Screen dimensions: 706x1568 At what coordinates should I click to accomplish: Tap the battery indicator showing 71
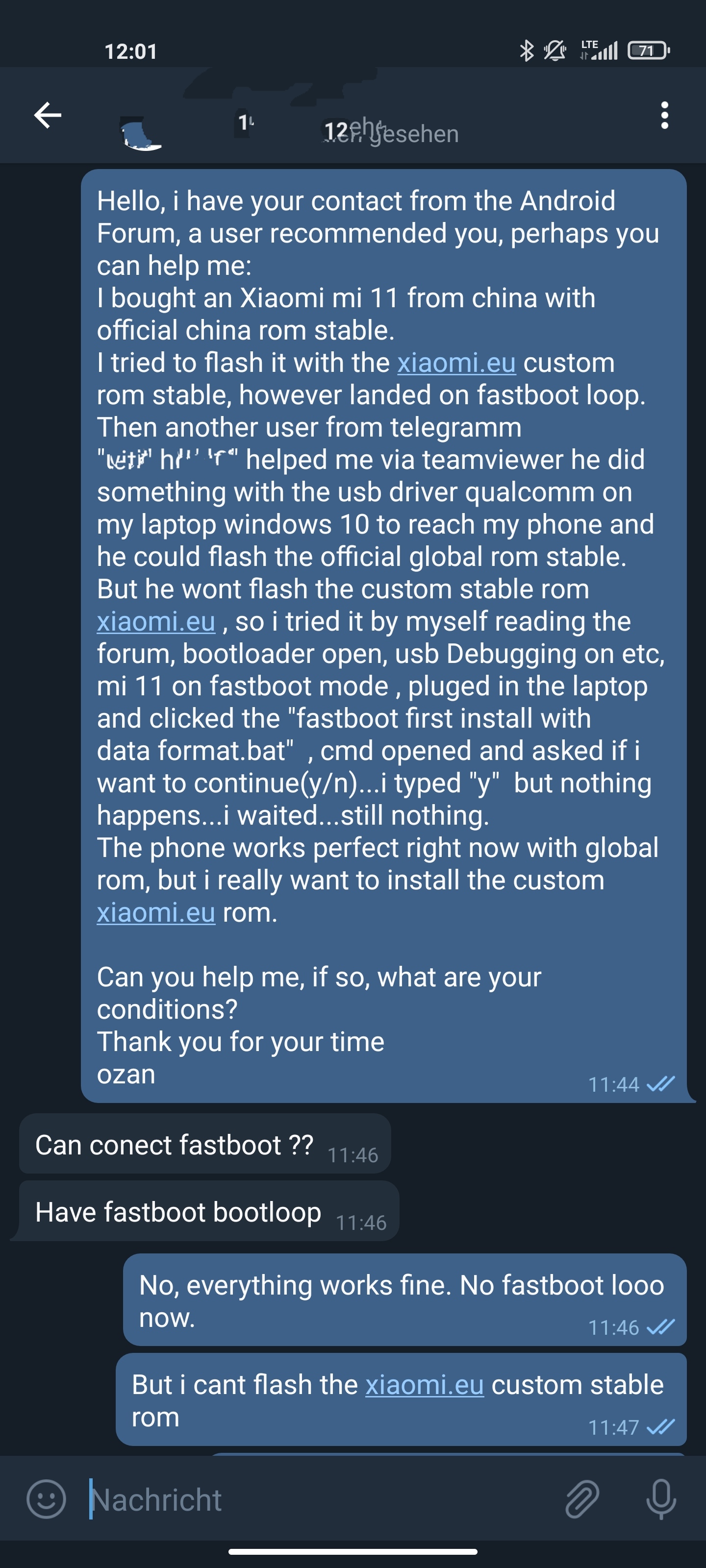[649, 50]
